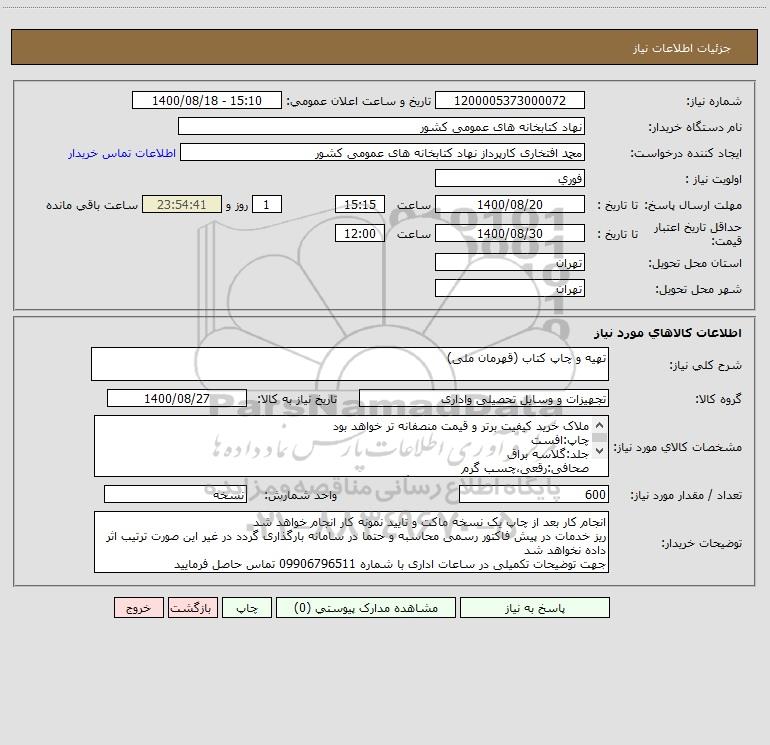The image size is (770, 745).
Task: Click priority field showing فوری
Action: pos(510,178)
